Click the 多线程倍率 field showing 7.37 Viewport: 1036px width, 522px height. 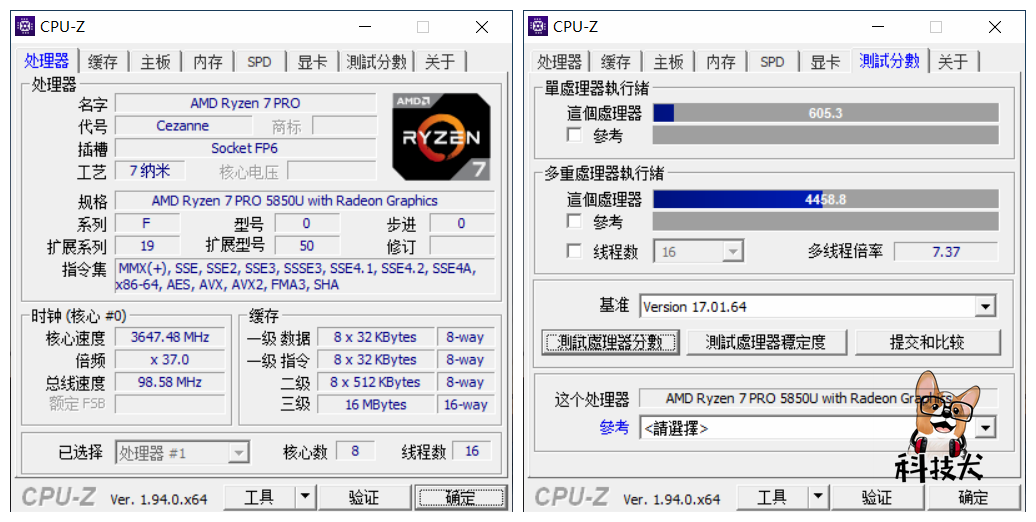point(946,252)
